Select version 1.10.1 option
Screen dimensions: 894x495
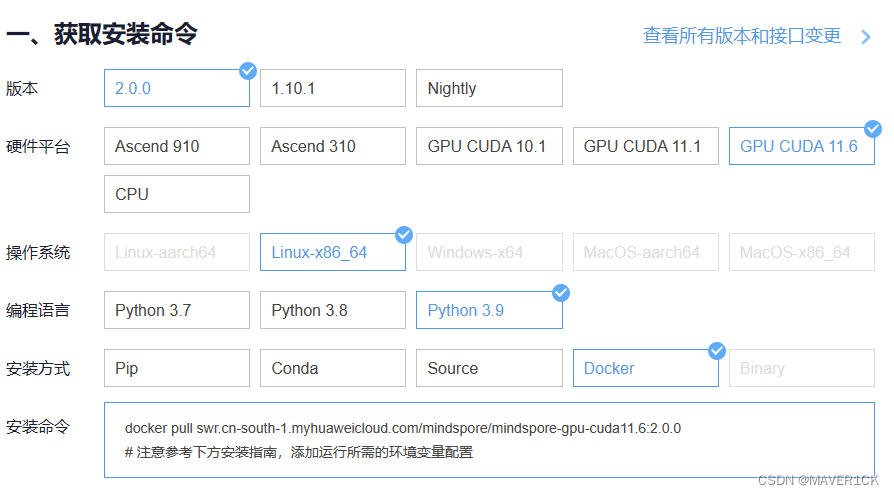click(x=333, y=88)
